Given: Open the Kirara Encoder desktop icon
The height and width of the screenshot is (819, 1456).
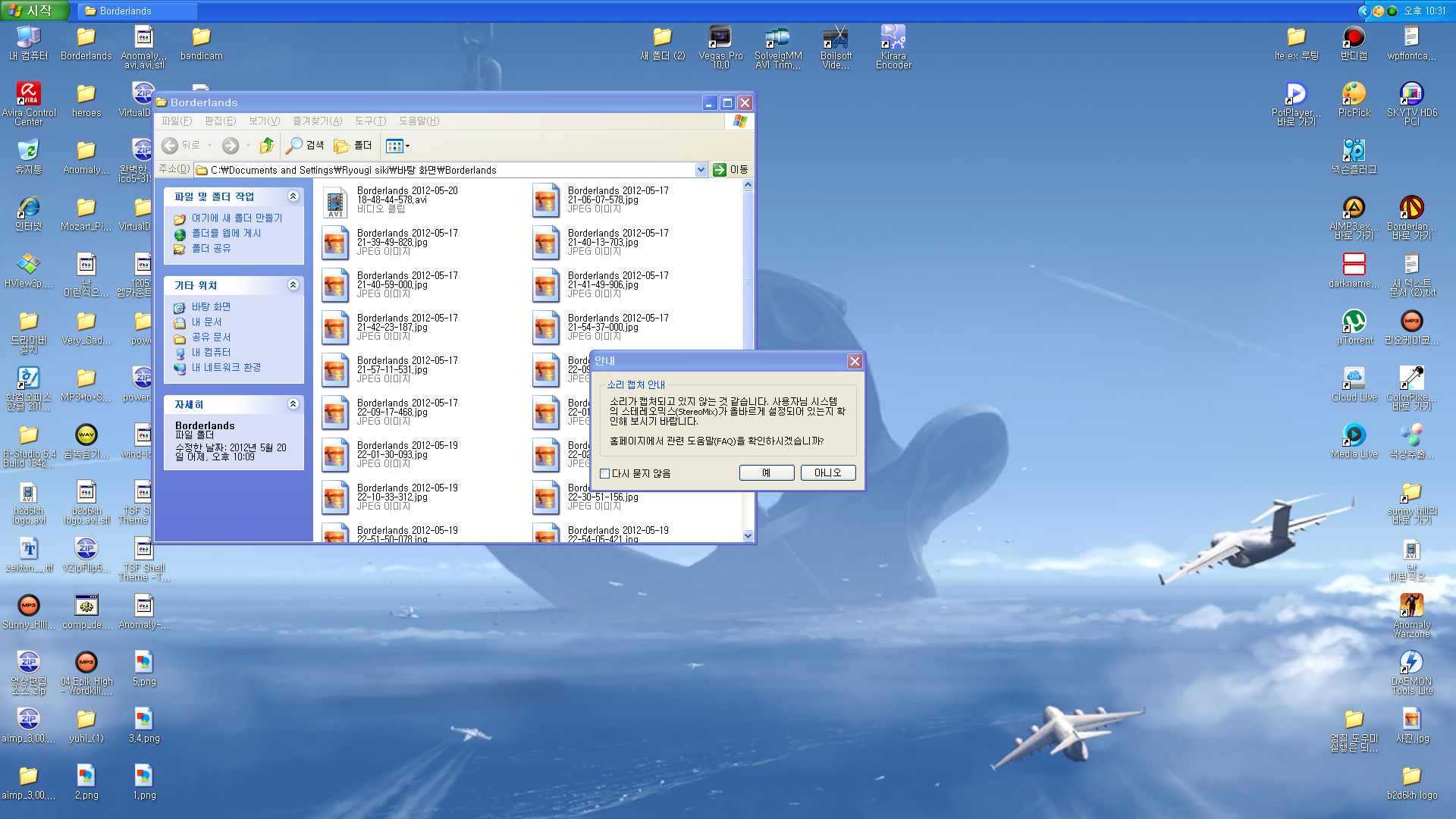Looking at the screenshot, I should [893, 47].
